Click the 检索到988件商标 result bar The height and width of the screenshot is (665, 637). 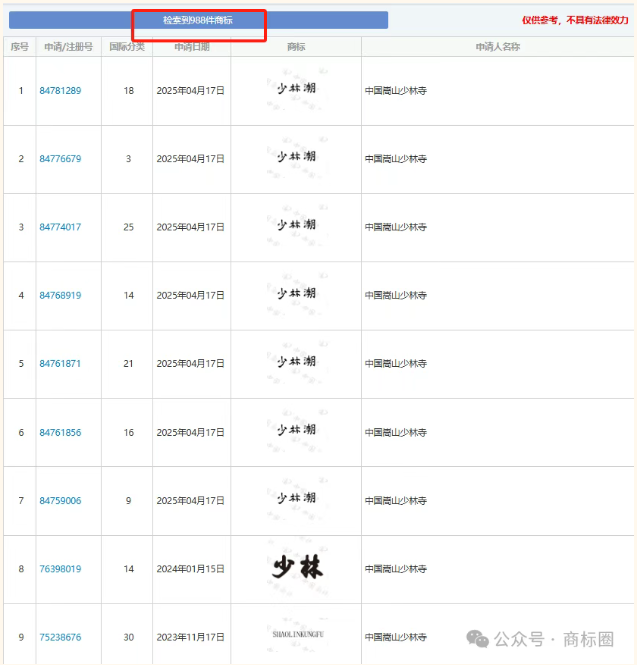pos(198,20)
